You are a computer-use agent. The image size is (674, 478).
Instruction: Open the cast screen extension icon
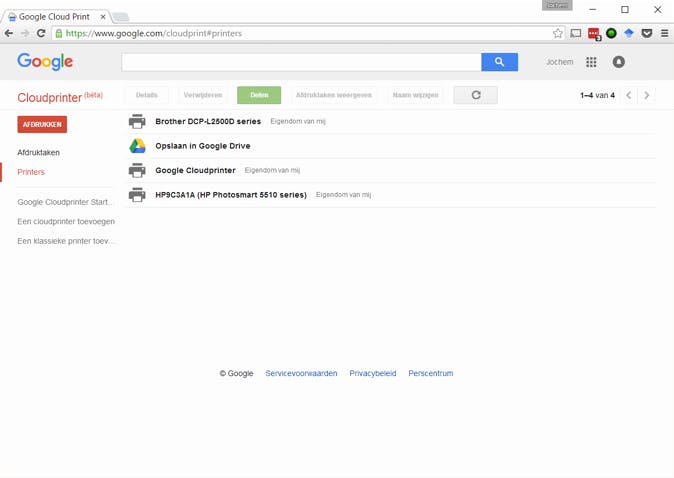click(x=576, y=33)
